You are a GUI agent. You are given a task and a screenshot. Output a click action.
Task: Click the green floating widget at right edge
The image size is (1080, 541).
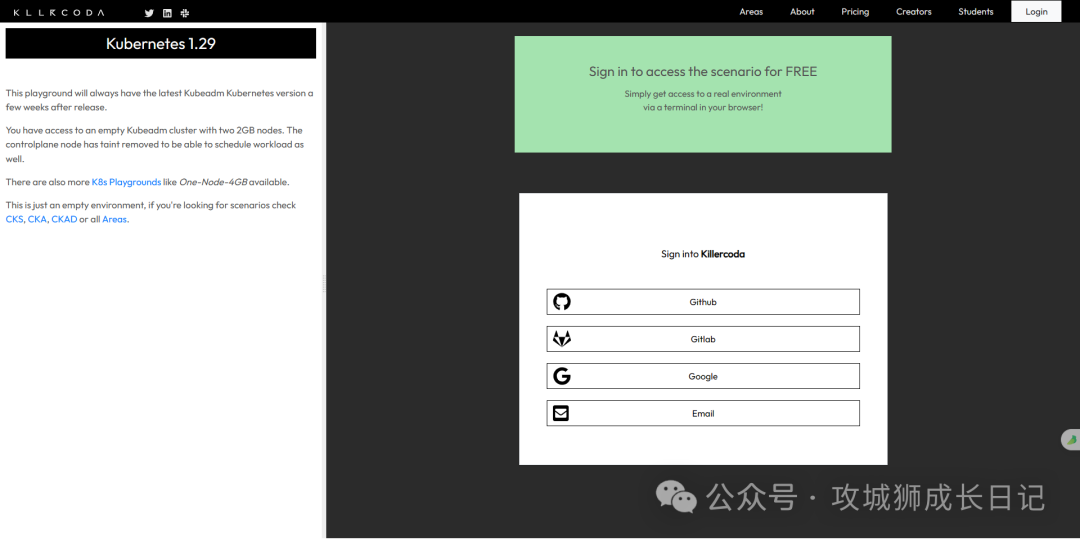click(x=1071, y=440)
